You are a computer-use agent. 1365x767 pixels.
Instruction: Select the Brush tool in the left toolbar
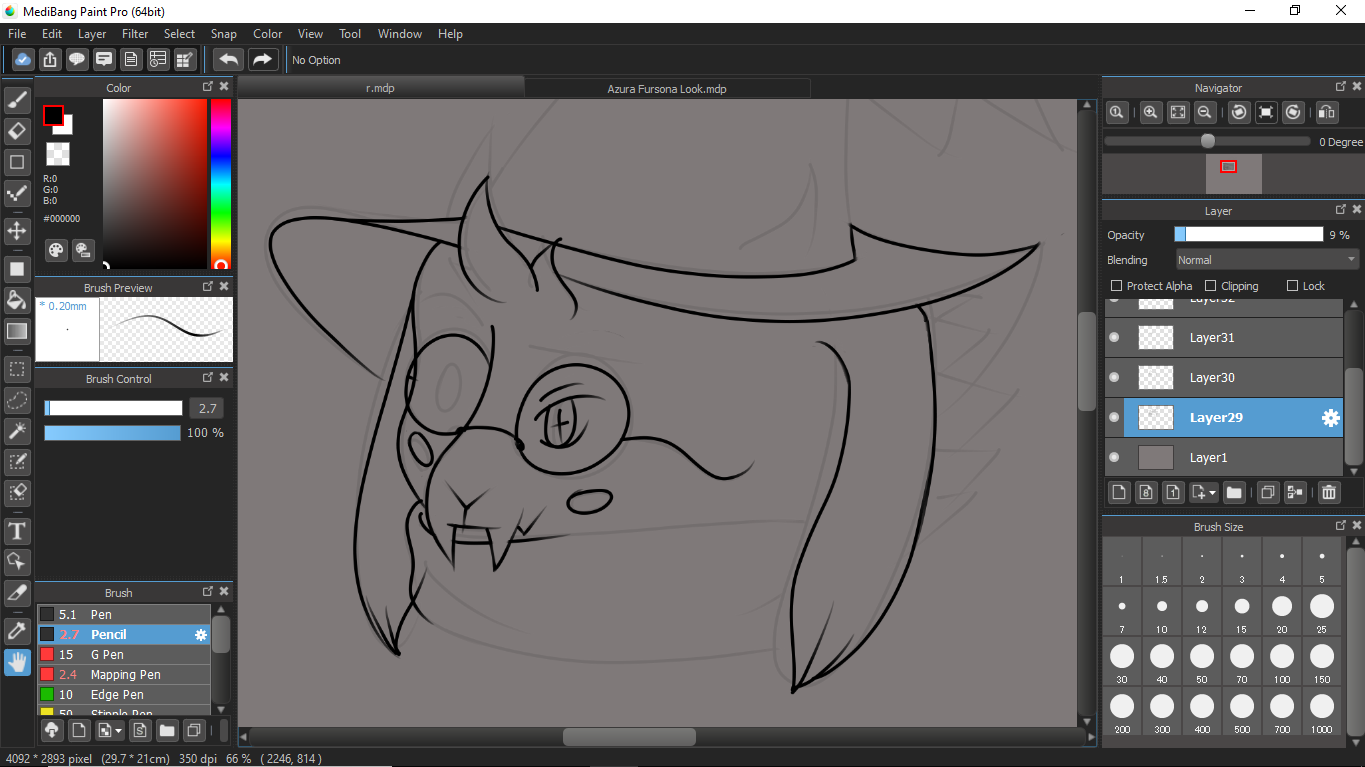point(17,100)
